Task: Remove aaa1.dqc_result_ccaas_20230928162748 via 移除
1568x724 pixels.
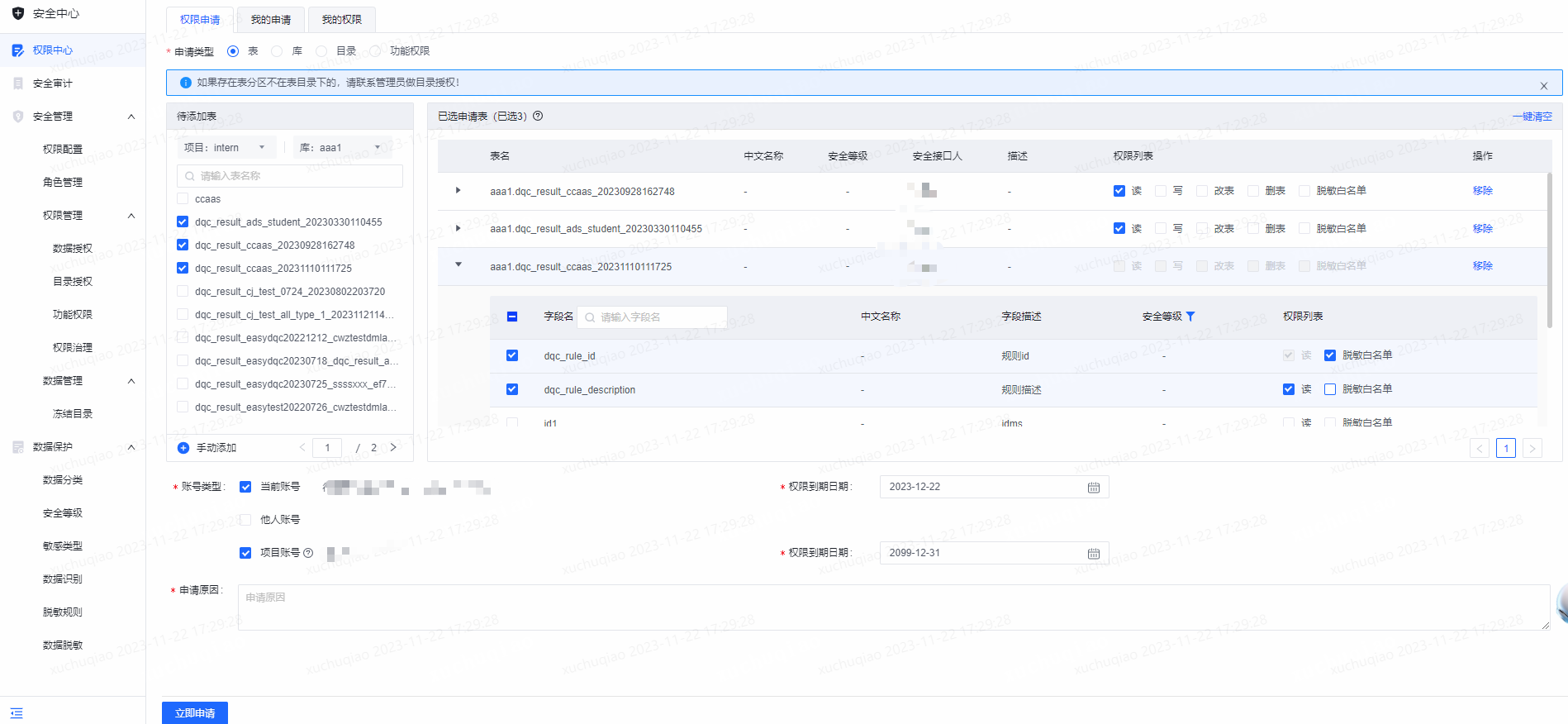Action: coord(1483,191)
